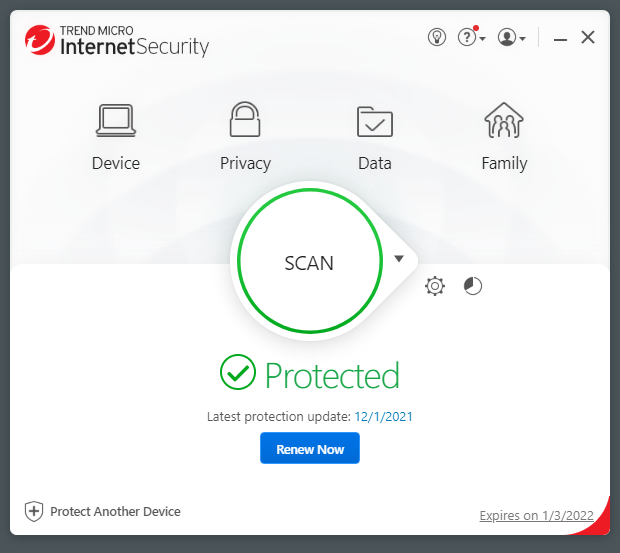This screenshot has width=620, height=553.
Task: Select the Family label
Action: coord(504,163)
